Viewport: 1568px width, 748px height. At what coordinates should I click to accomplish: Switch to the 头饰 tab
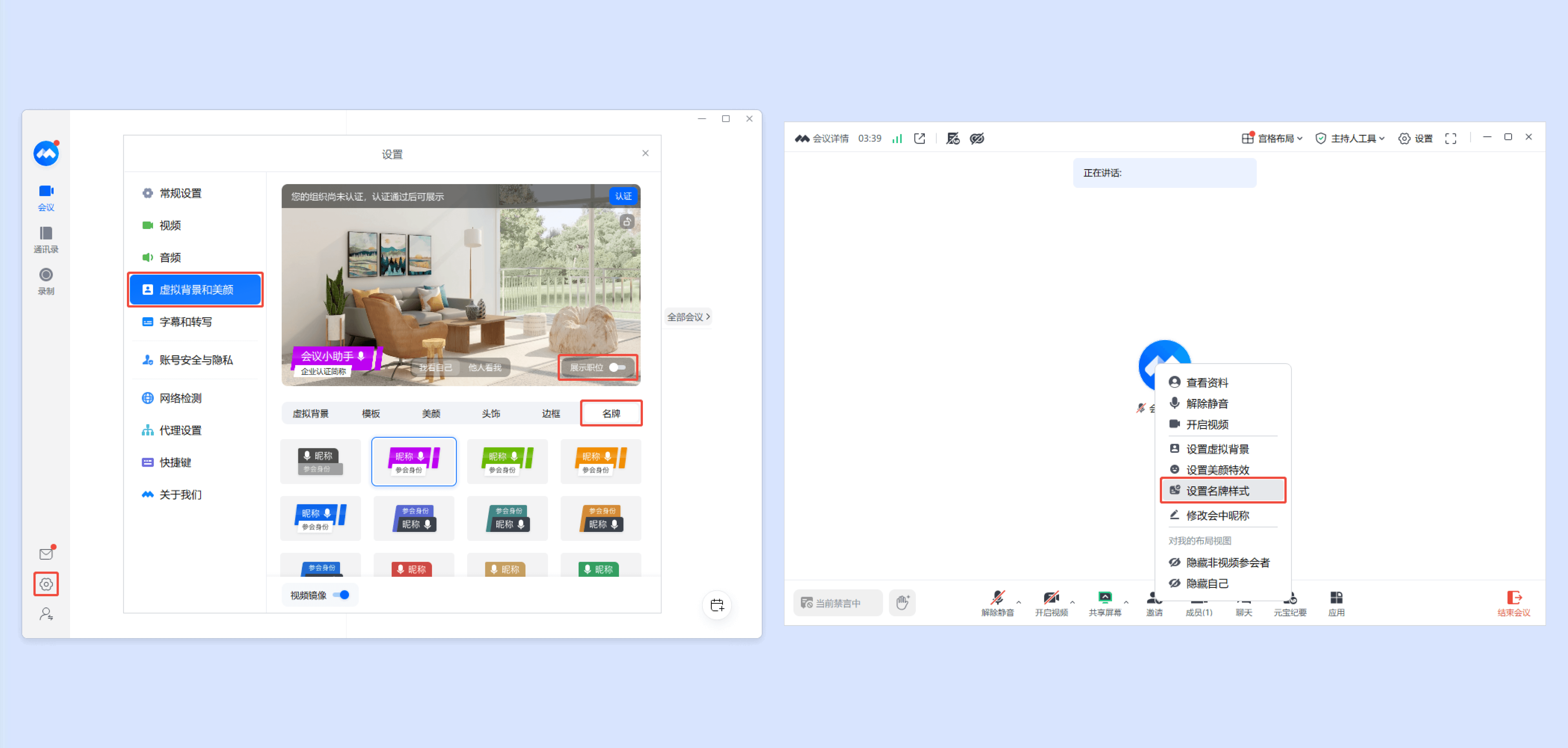[x=491, y=414]
